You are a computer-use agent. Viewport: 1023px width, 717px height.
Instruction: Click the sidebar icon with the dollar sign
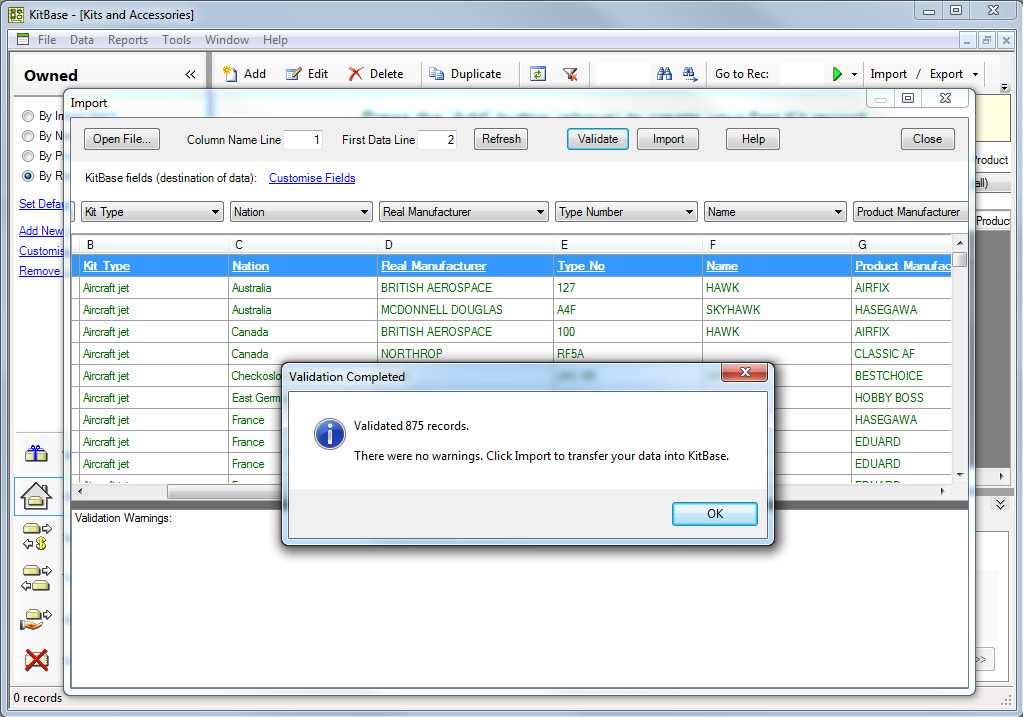point(37,536)
